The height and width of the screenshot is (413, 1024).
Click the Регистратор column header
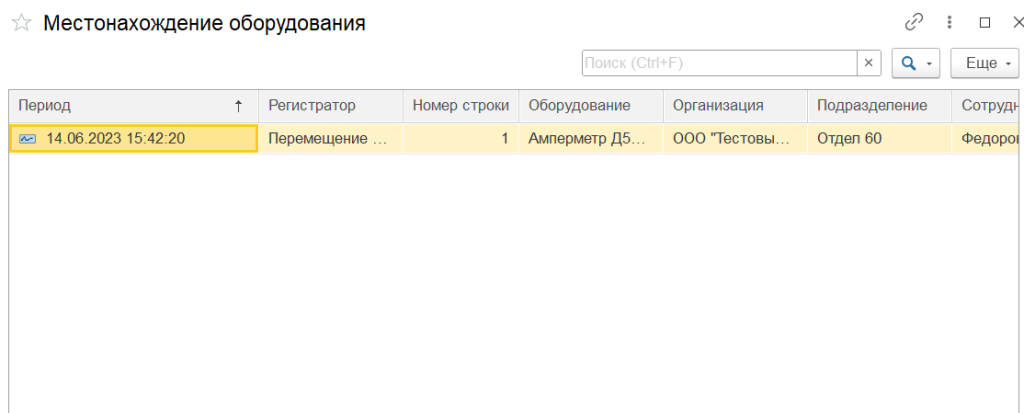tap(330, 106)
